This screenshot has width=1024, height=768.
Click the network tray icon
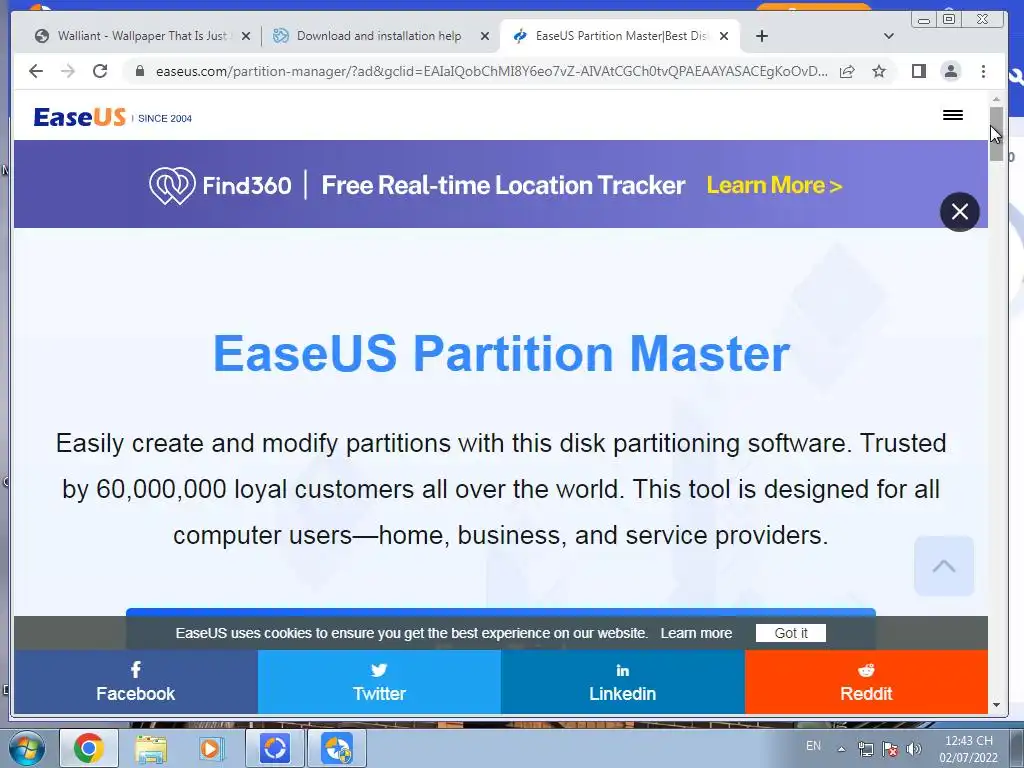pos(866,749)
